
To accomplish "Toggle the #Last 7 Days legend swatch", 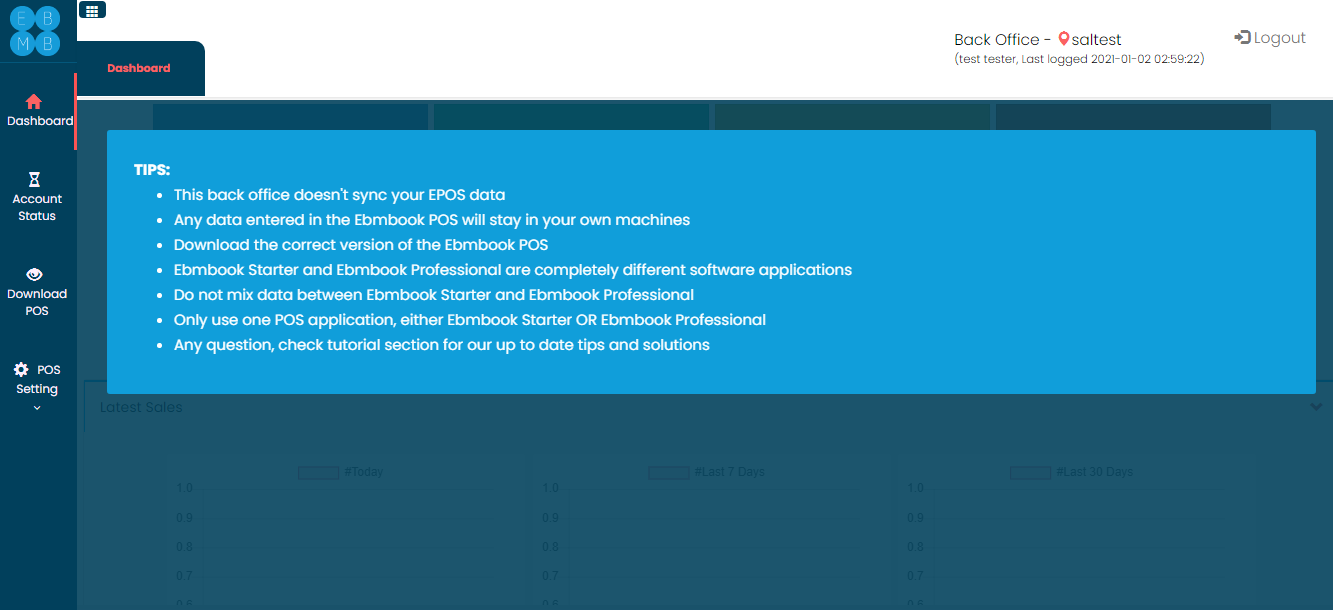I will pyautogui.click(x=668, y=472).
